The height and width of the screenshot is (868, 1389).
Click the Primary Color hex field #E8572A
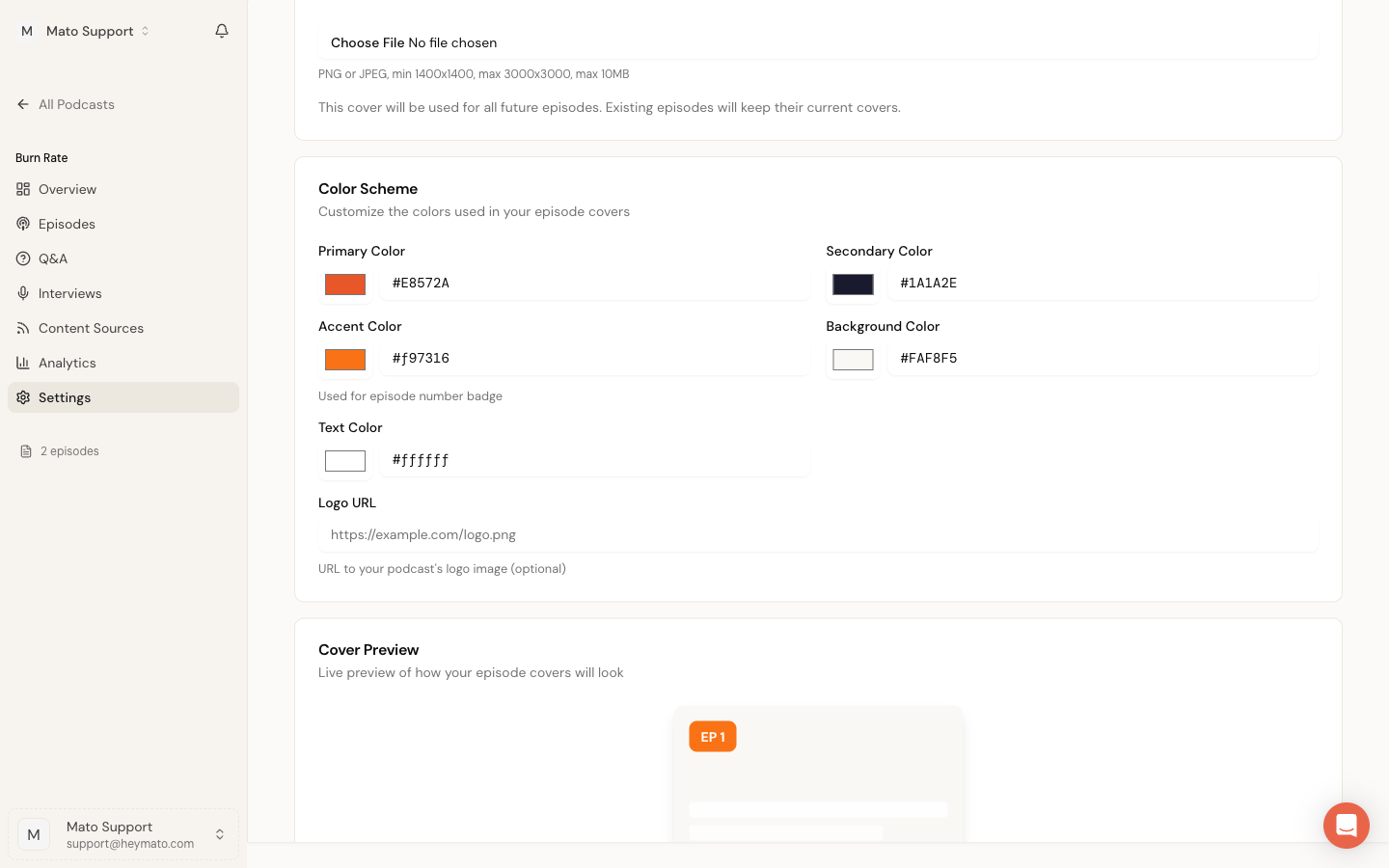pos(594,284)
